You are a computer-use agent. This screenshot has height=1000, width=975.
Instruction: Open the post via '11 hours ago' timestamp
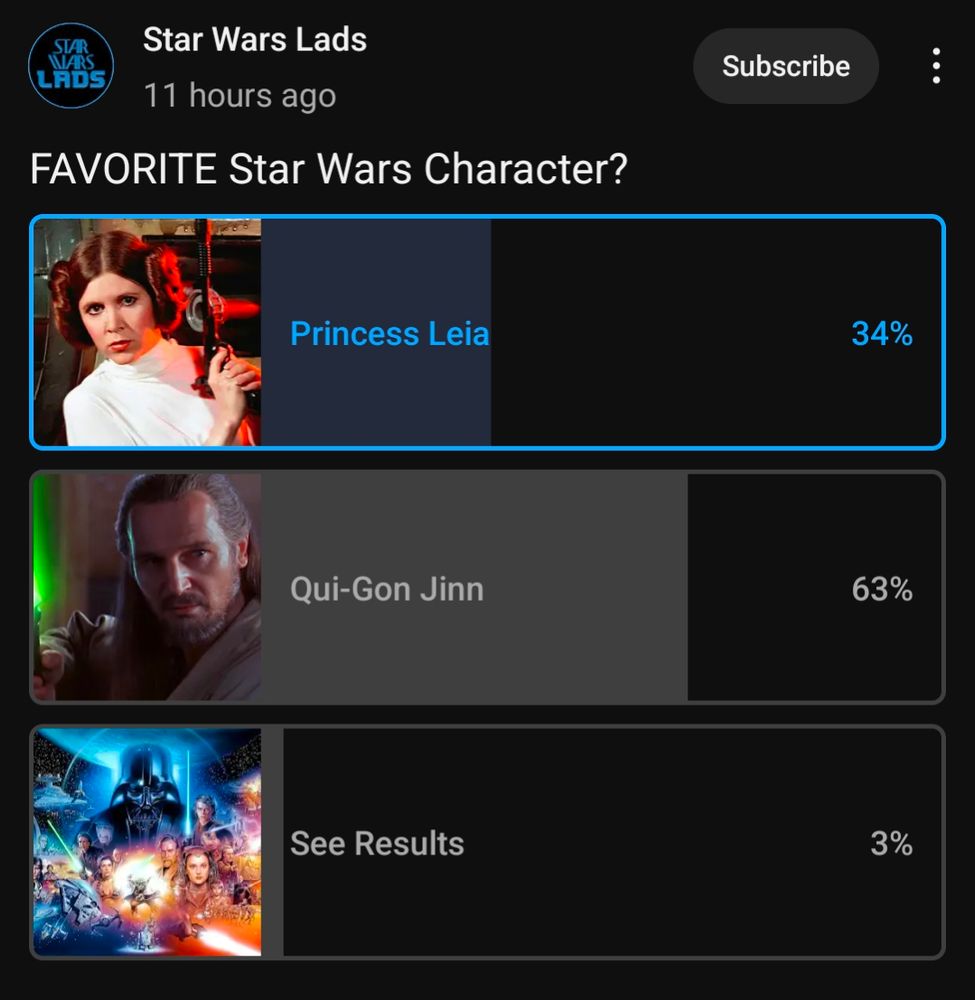[240, 96]
